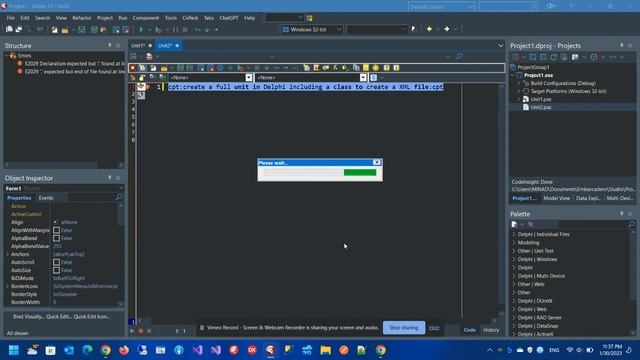Image resolution: width=640 pixels, height=360 pixels.
Task: Expand the Build Configurations node
Action: pos(519,83)
